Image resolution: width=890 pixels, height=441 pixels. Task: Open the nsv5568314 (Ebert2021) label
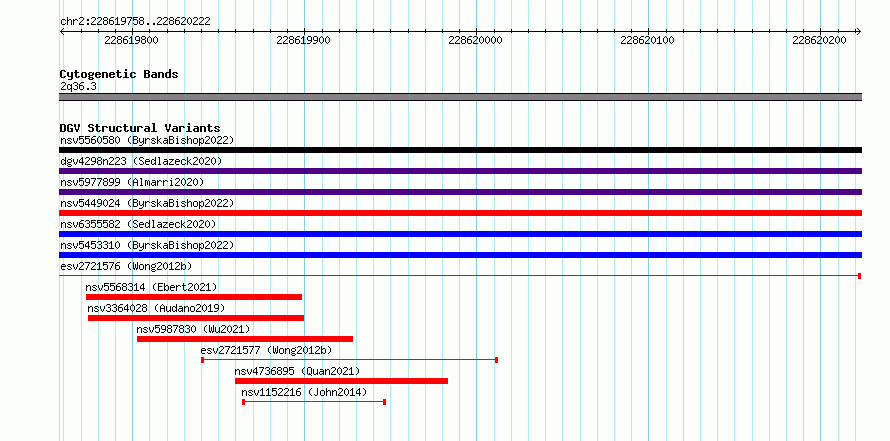coord(152,287)
